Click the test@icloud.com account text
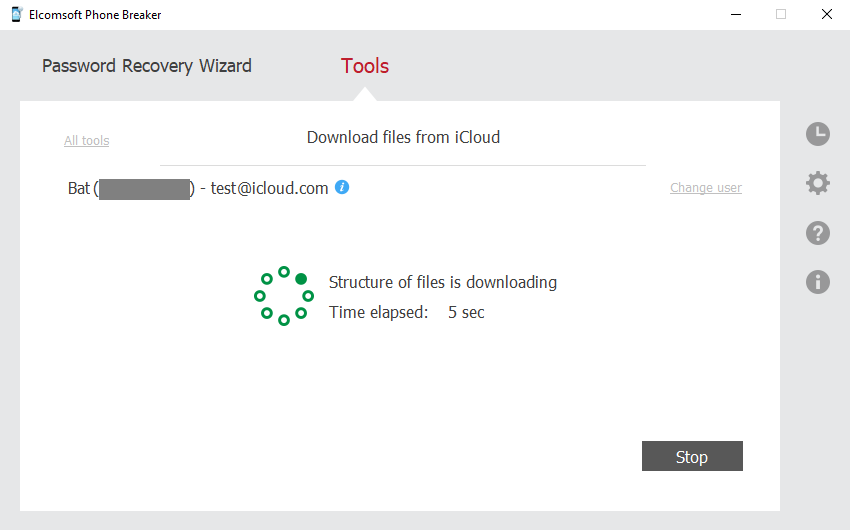Viewport: 850px width, 530px height. (269, 188)
